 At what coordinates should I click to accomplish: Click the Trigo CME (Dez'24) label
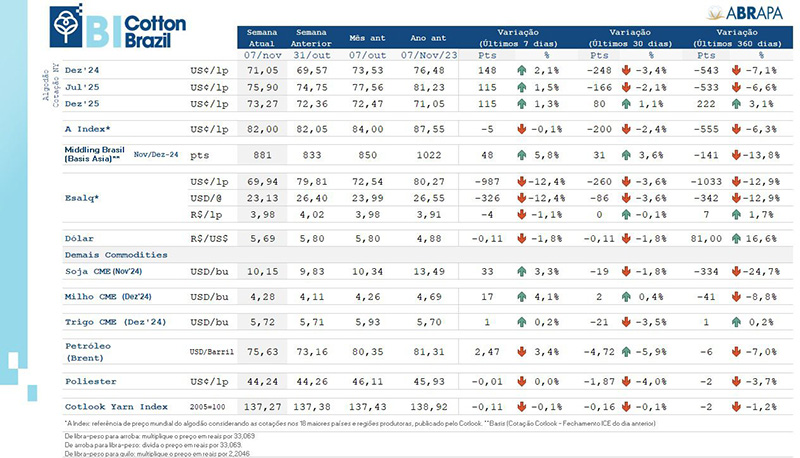pos(115,322)
